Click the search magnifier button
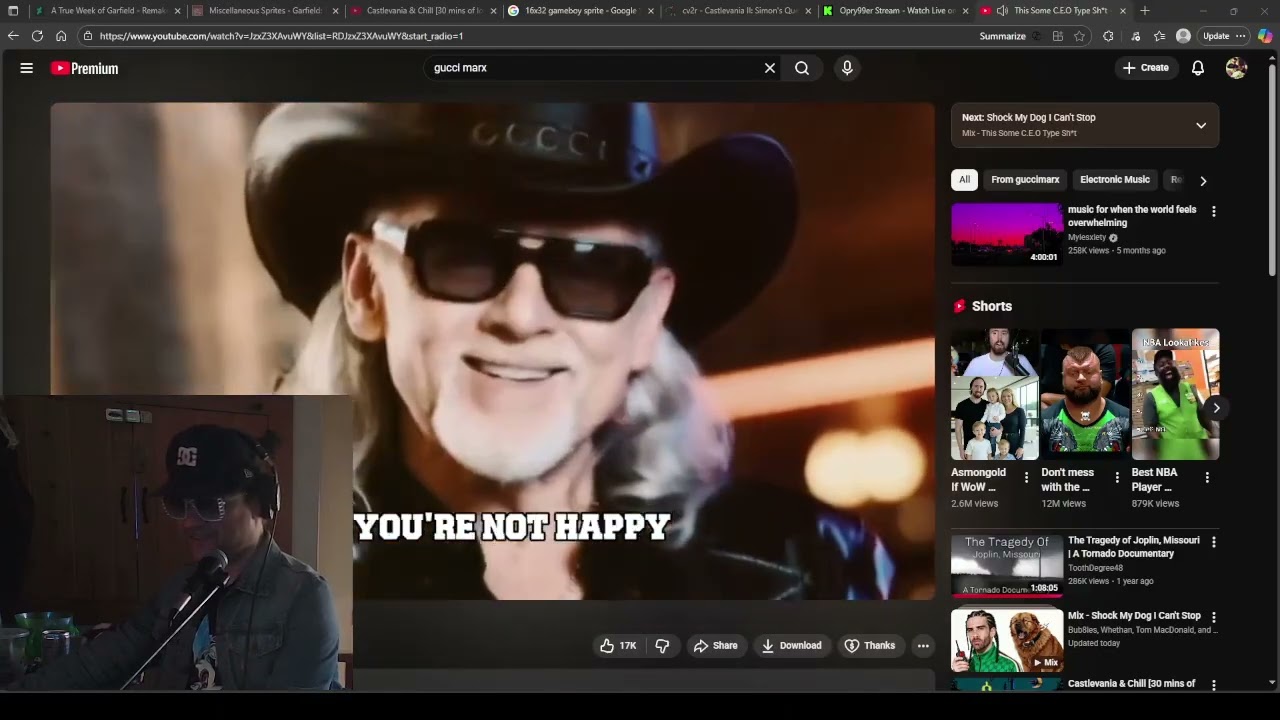This screenshot has width=1280, height=720. pos(802,68)
